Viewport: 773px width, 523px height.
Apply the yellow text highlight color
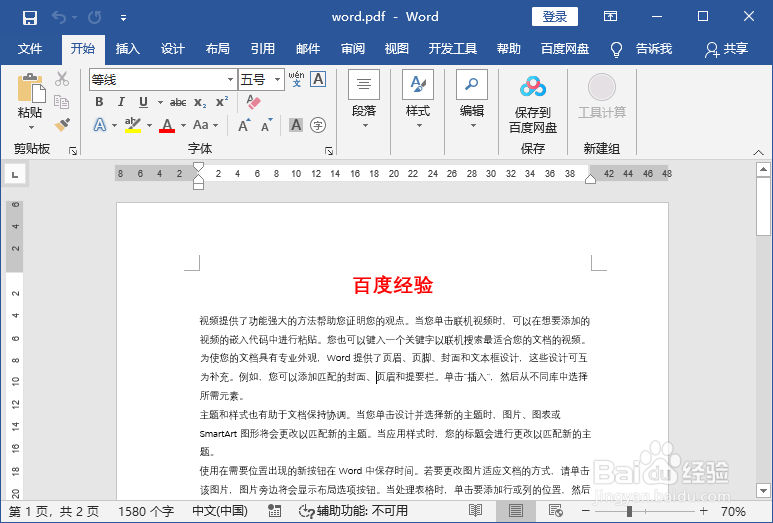coord(133,125)
